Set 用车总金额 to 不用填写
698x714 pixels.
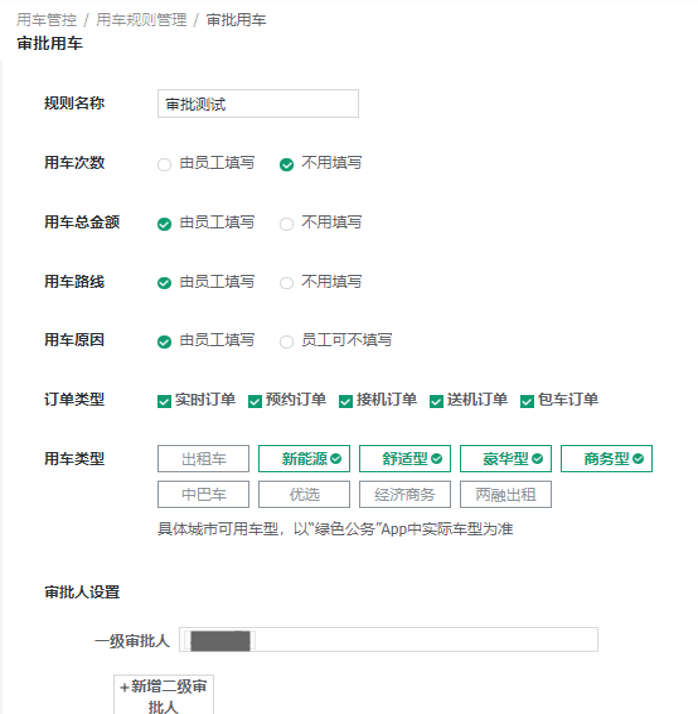click(x=287, y=224)
